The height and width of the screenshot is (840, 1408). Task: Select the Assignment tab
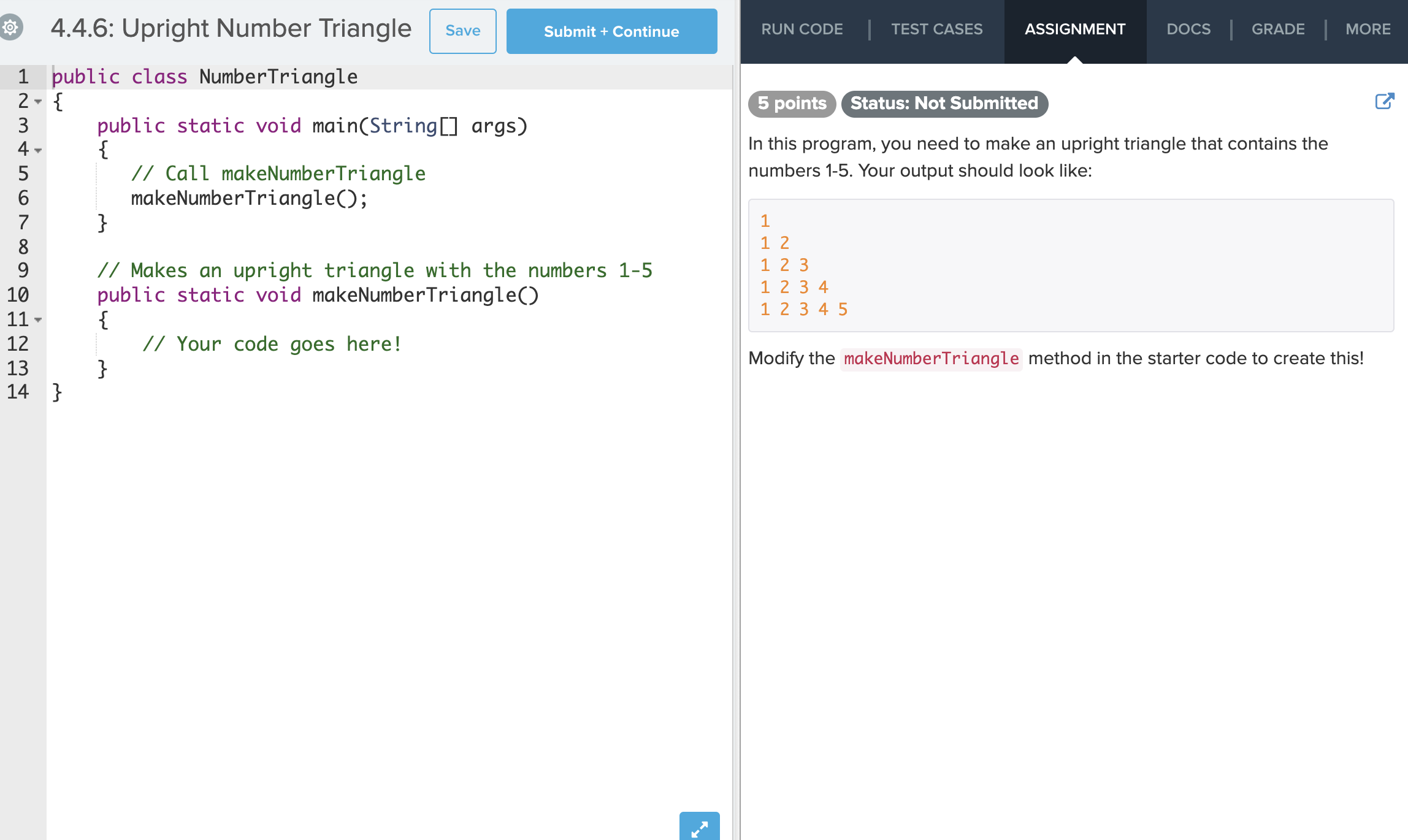tap(1074, 29)
